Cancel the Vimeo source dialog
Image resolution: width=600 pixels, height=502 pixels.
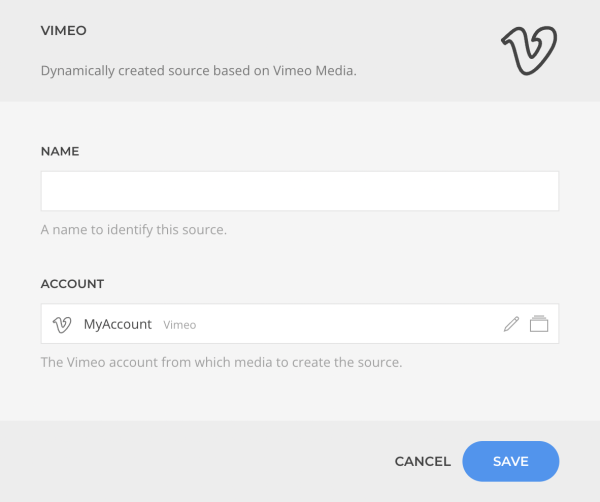422,461
